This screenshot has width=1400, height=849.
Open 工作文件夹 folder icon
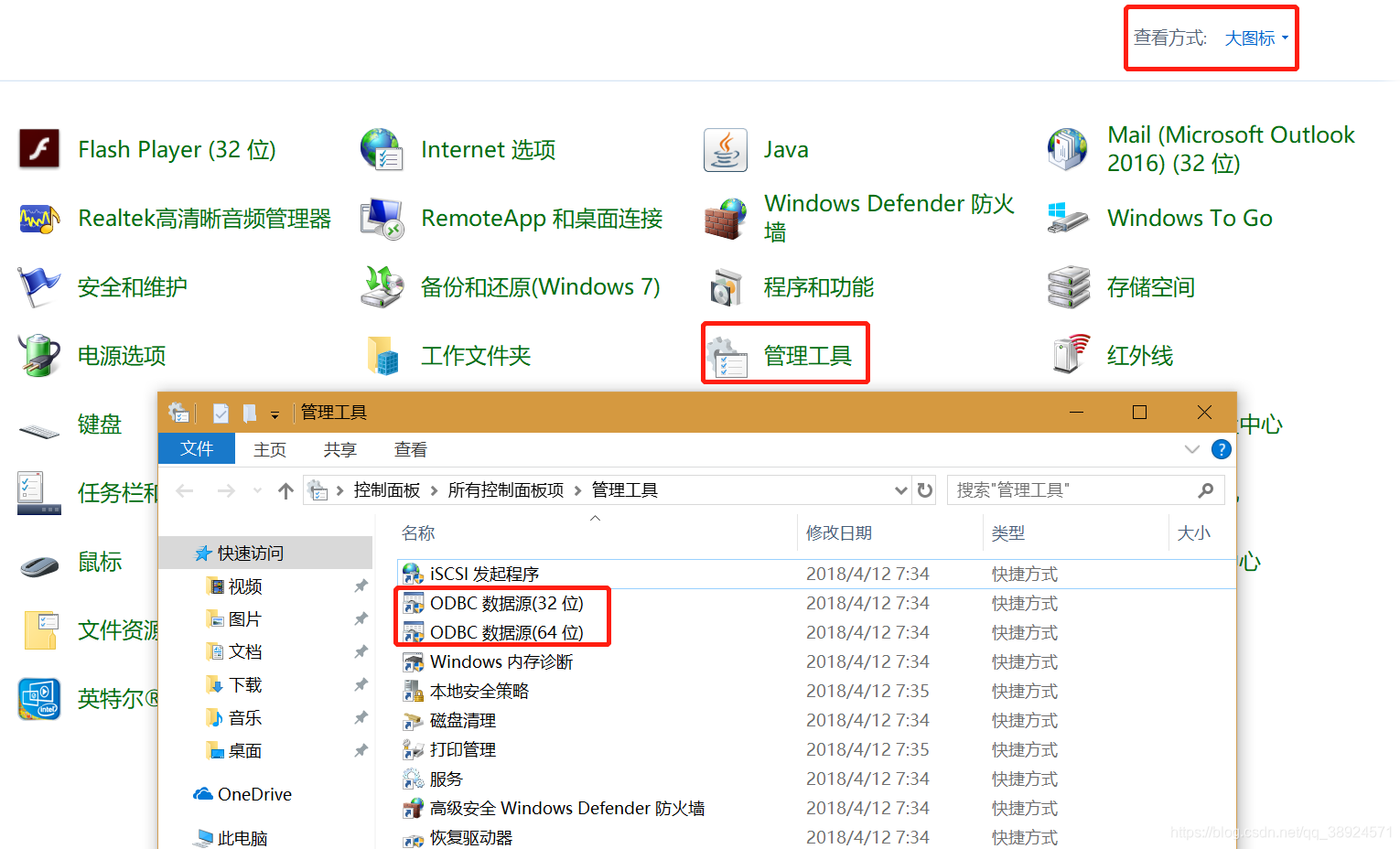[x=382, y=356]
